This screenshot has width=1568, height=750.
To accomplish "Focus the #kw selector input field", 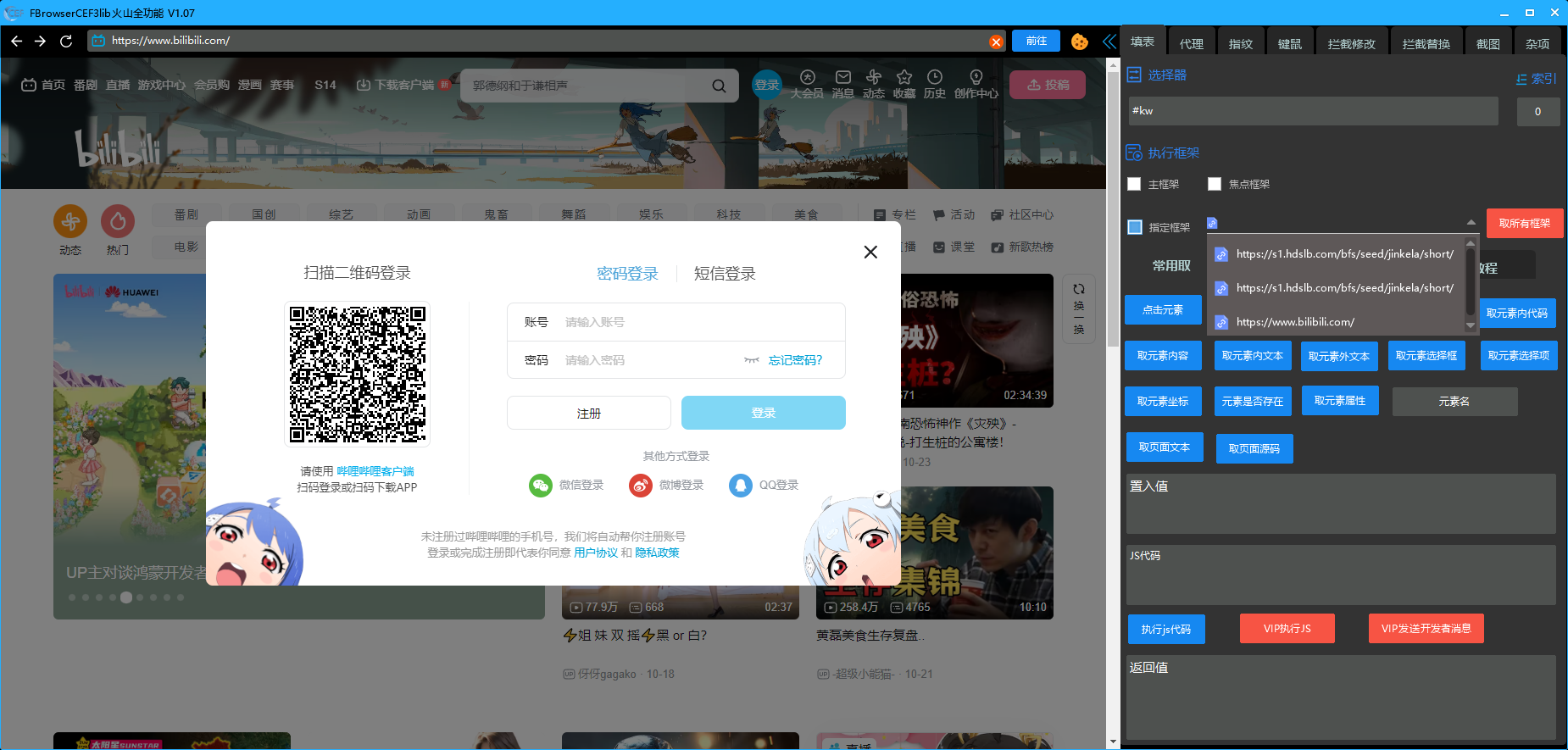I will [x=1313, y=111].
